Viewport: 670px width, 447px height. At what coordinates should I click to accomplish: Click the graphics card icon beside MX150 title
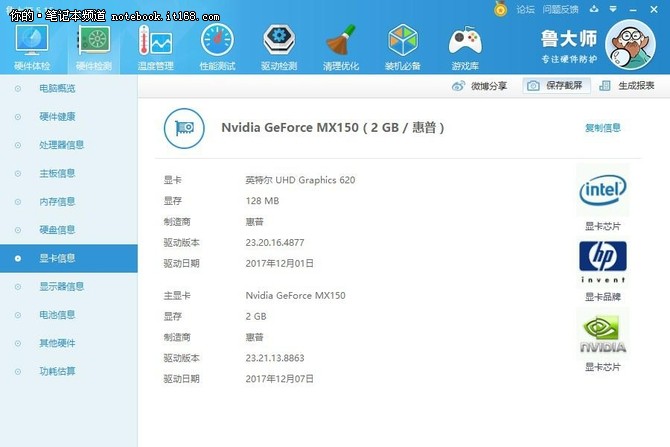[x=184, y=128]
